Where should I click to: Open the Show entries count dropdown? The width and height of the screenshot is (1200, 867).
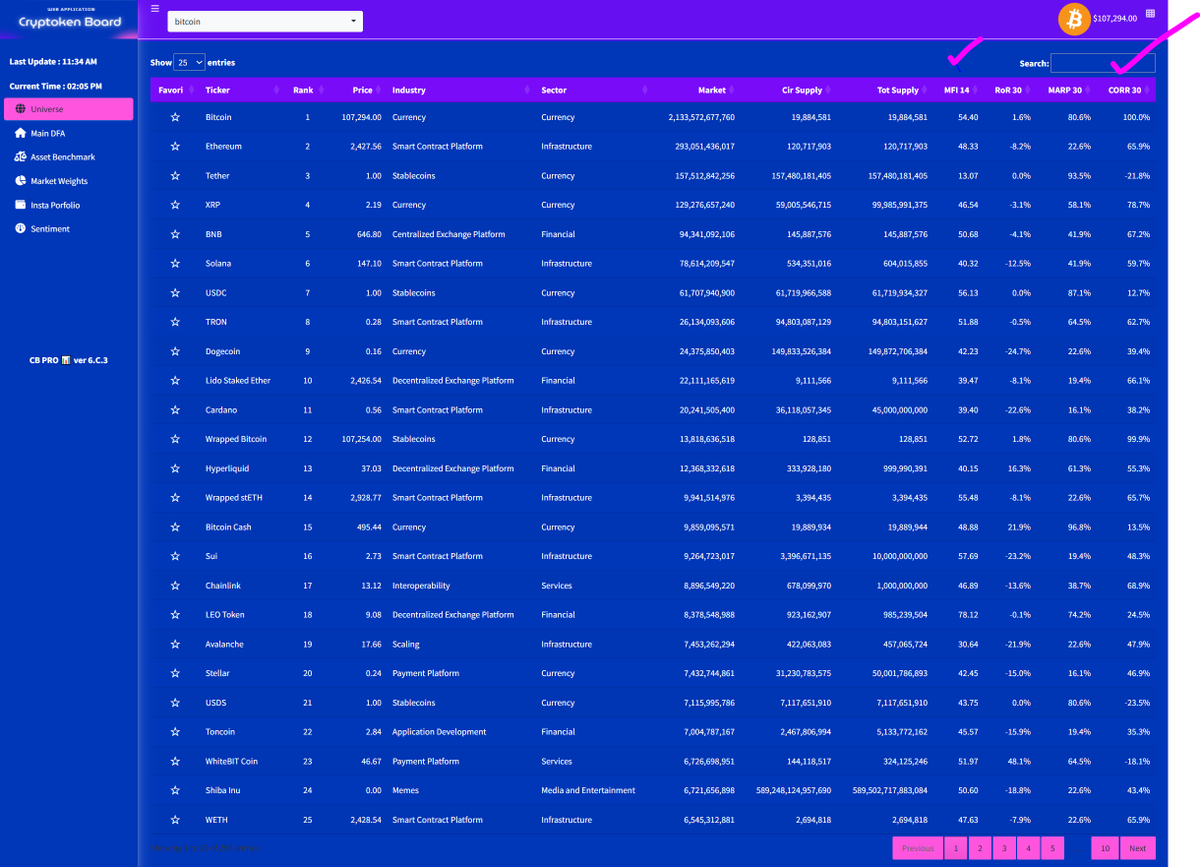[189, 62]
